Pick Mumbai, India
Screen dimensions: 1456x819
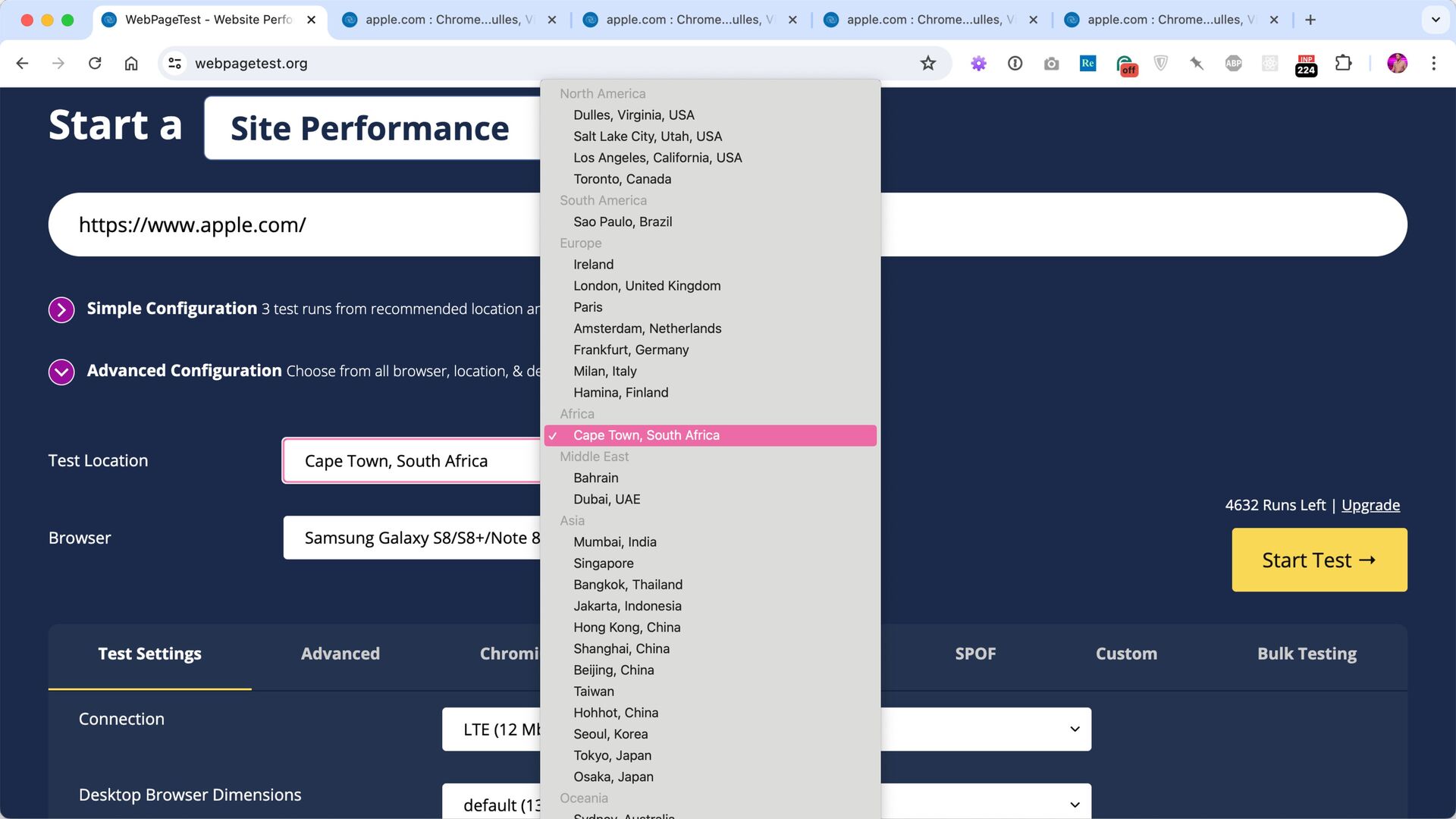pyautogui.click(x=711, y=542)
